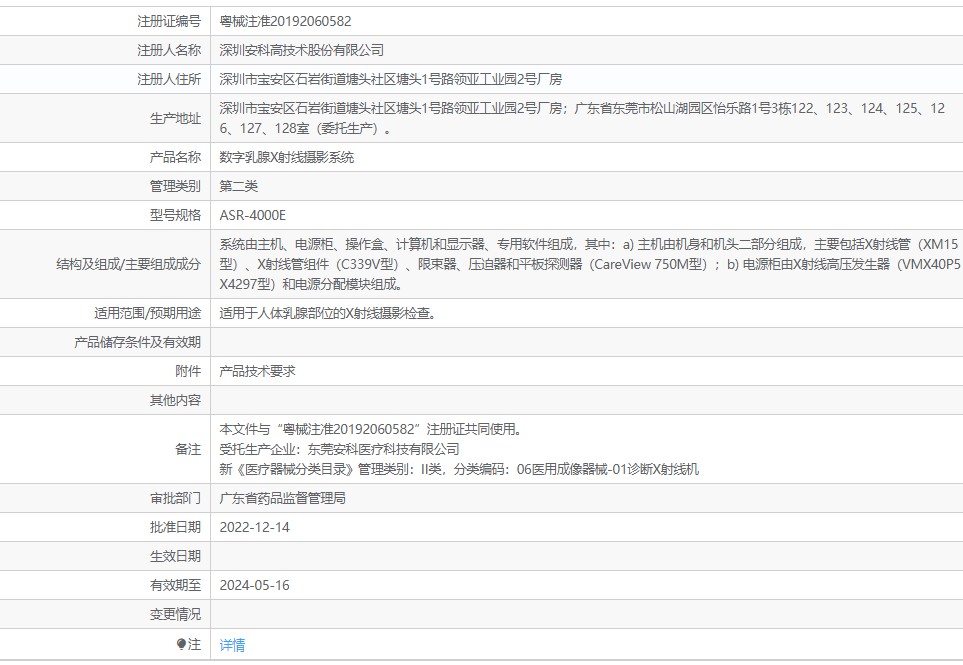
Task: Click the 有效期至 label
Action: (175, 585)
